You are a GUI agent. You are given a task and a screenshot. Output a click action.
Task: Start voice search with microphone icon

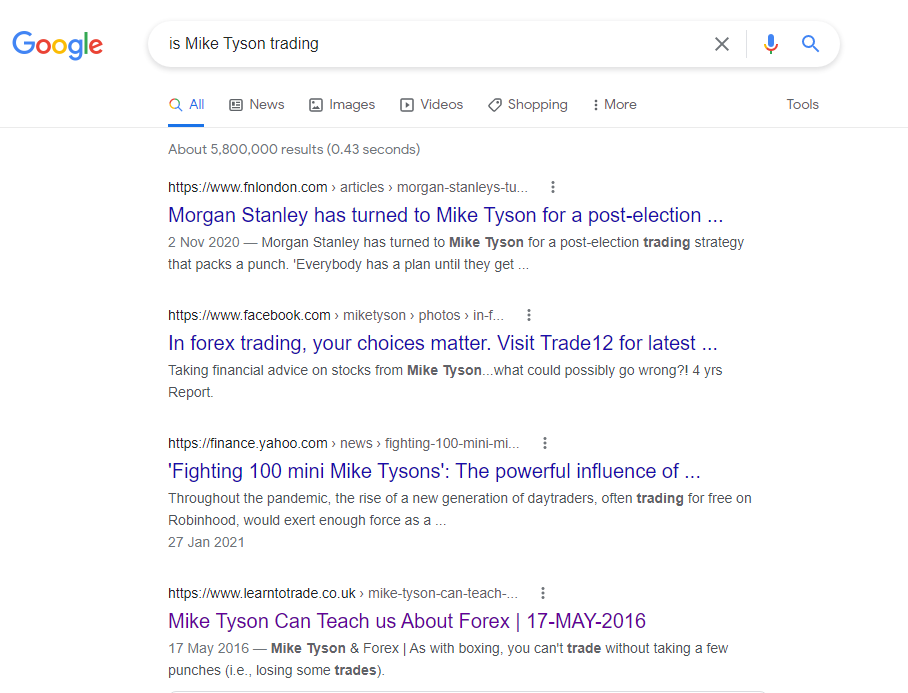[770, 44]
